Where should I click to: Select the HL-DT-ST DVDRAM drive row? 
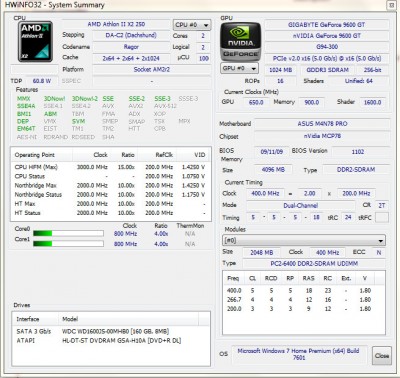pyautogui.click(x=110, y=341)
